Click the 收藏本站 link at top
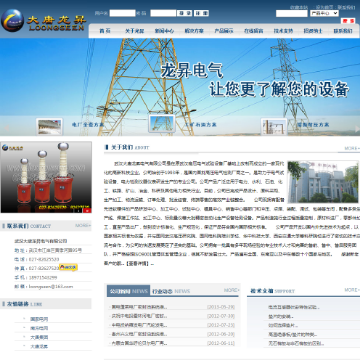 tap(299, 7)
